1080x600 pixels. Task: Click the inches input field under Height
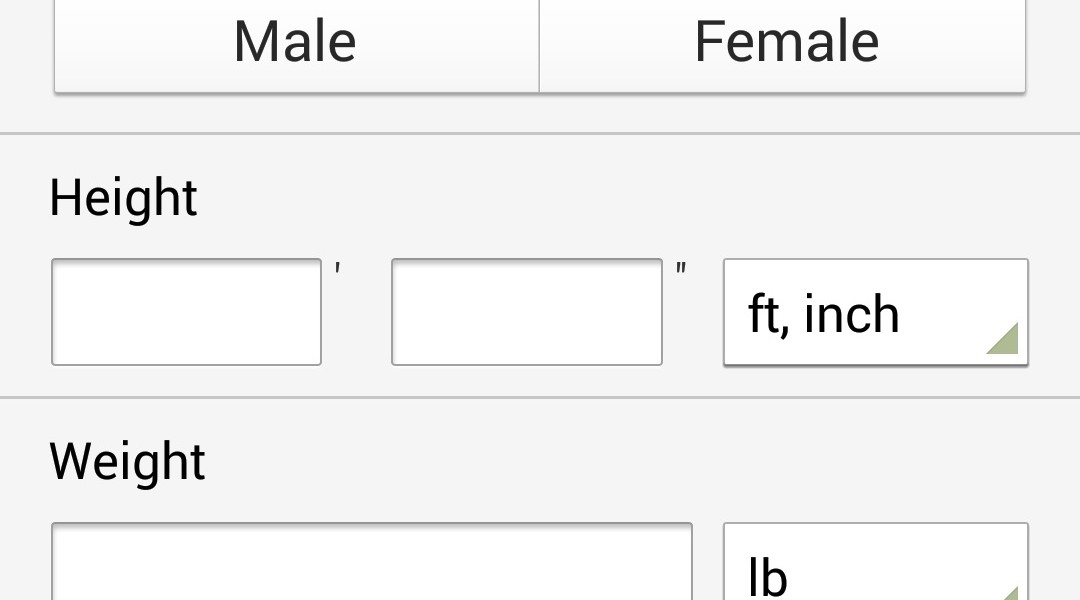tap(527, 312)
